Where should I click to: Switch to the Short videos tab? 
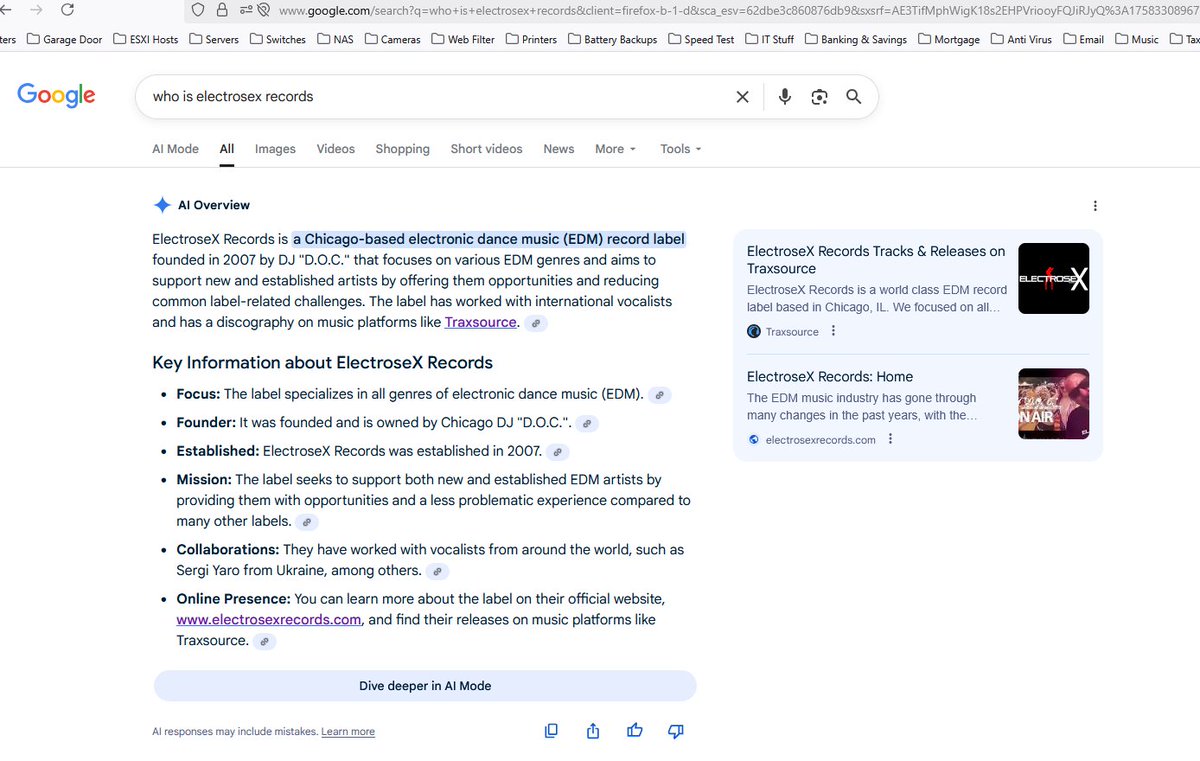click(486, 149)
